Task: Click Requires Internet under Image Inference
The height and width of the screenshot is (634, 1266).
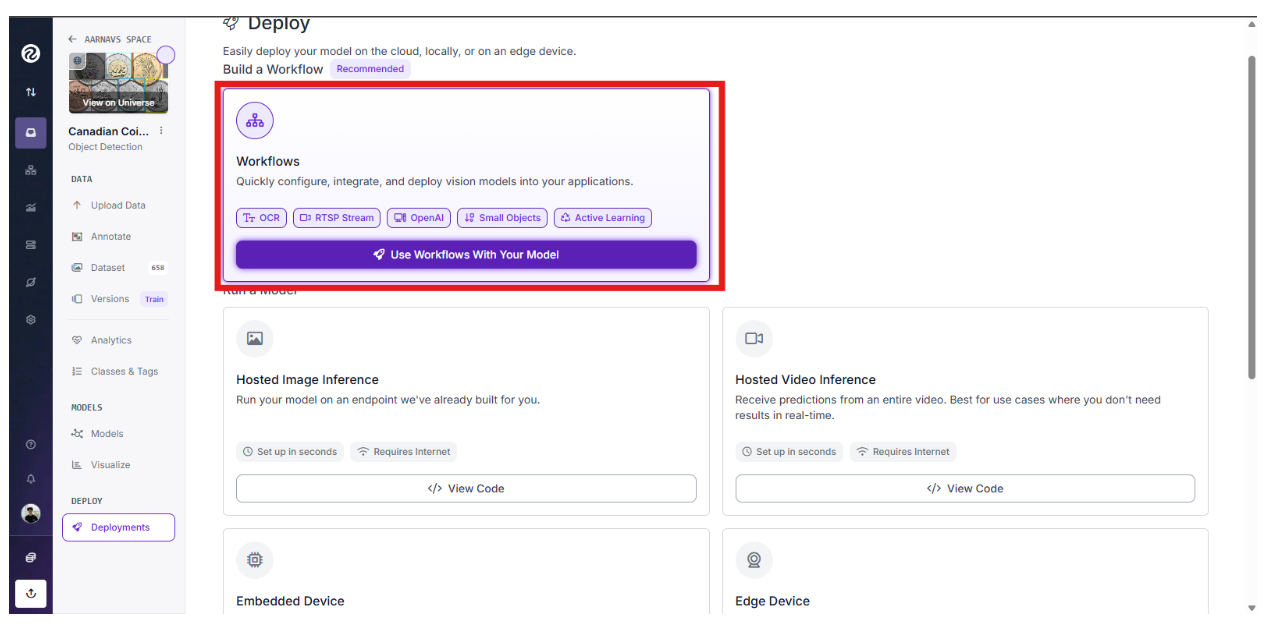Action: (404, 452)
